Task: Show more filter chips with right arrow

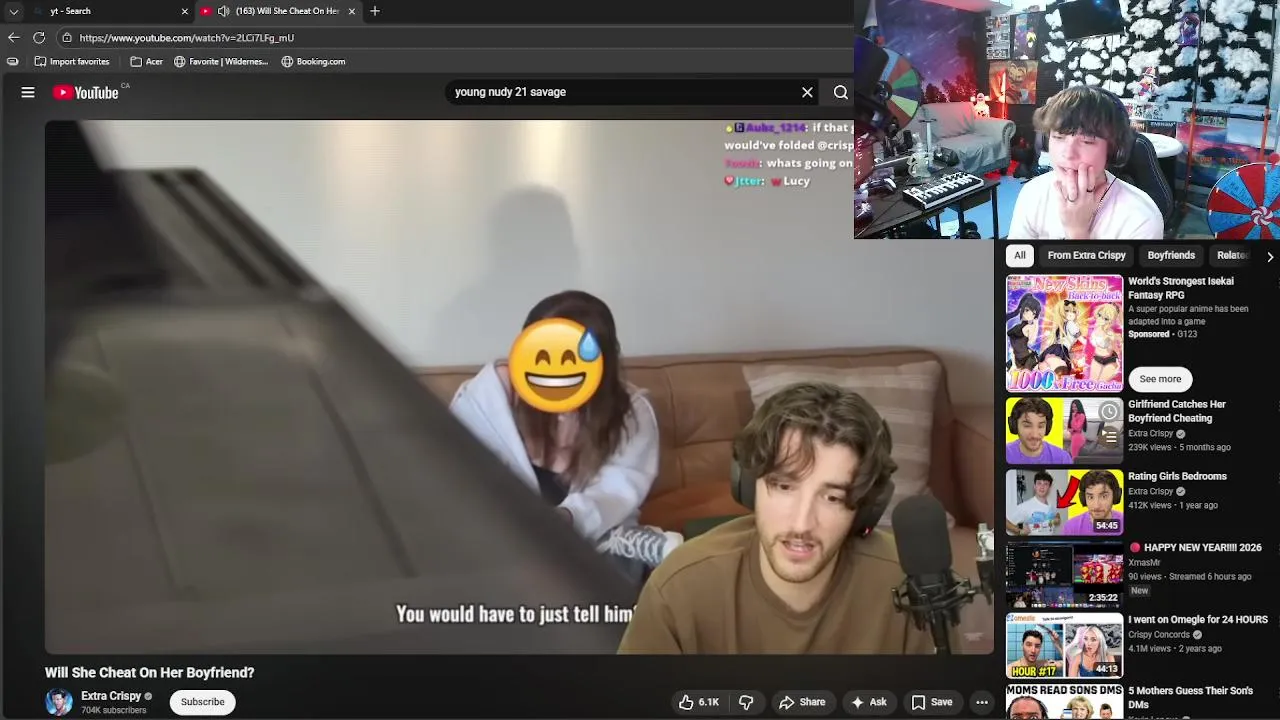Action: coord(1270,256)
